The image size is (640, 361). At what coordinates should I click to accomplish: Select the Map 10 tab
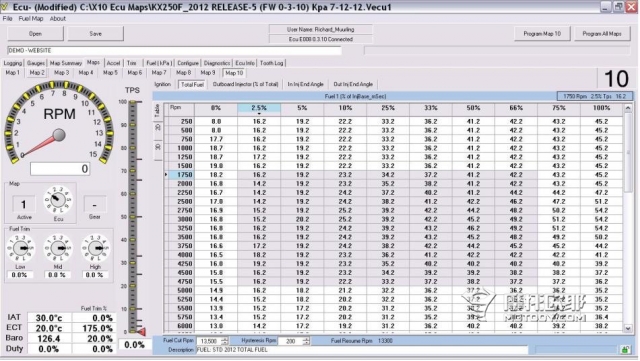[234, 73]
